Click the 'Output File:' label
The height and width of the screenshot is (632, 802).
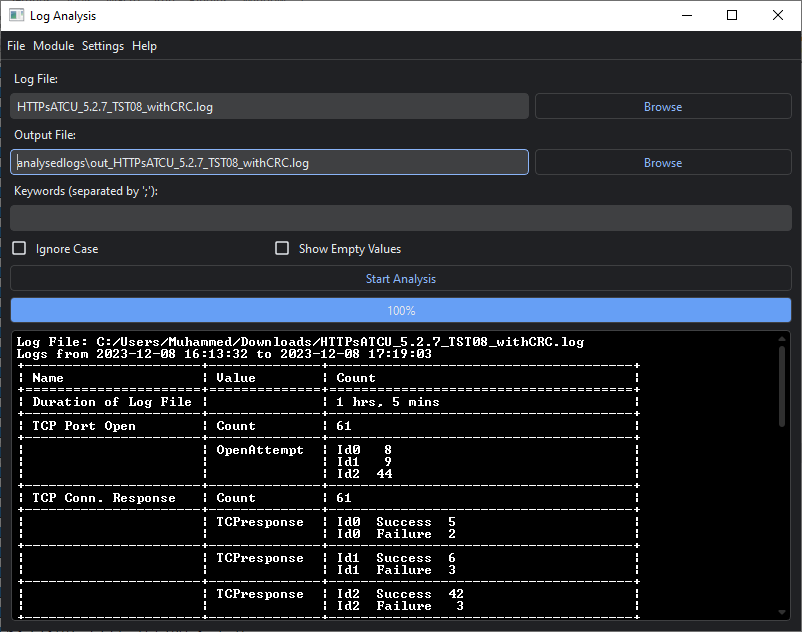tap(45, 135)
